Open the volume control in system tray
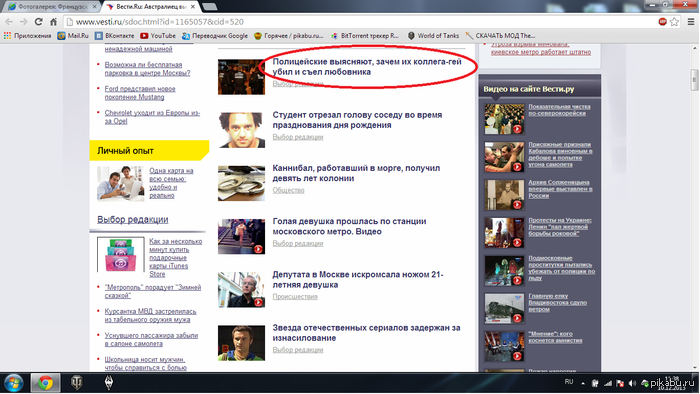Screen dimensions: 700x394 point(632,383)
